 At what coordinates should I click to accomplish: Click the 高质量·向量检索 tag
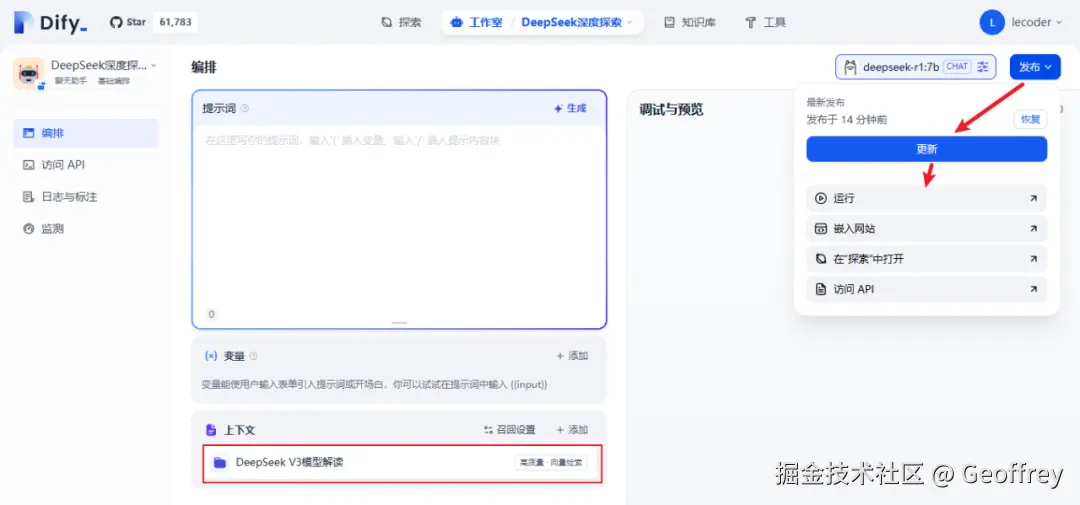[550, 463]
